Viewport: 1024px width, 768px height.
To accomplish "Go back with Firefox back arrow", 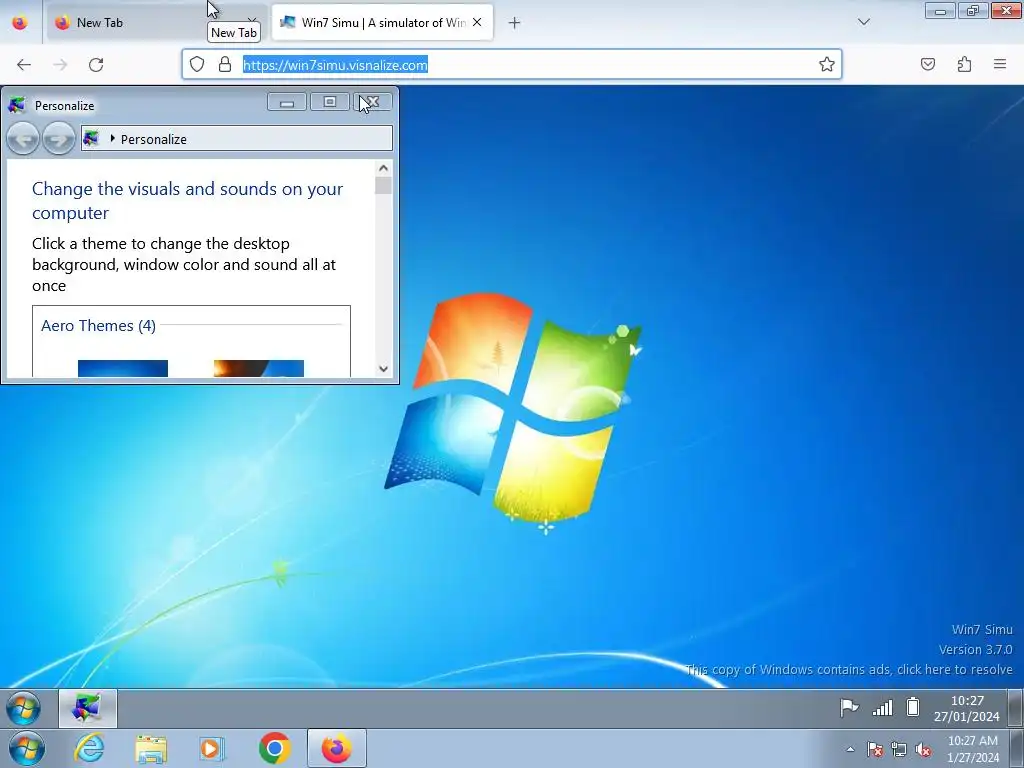I will tap(24, 65).
